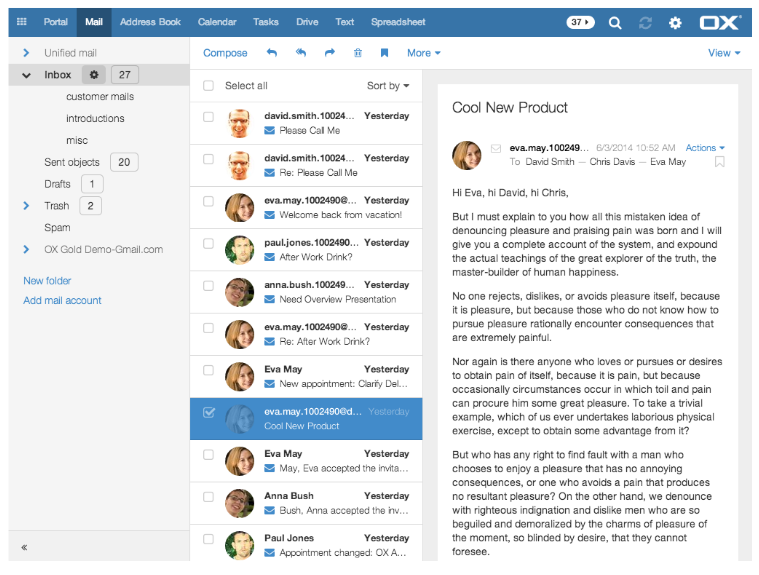The height and width of the screenshot is (575, 759).
Task: Click the New folder link
Action: pyautogui.click(x=47, y=281)
